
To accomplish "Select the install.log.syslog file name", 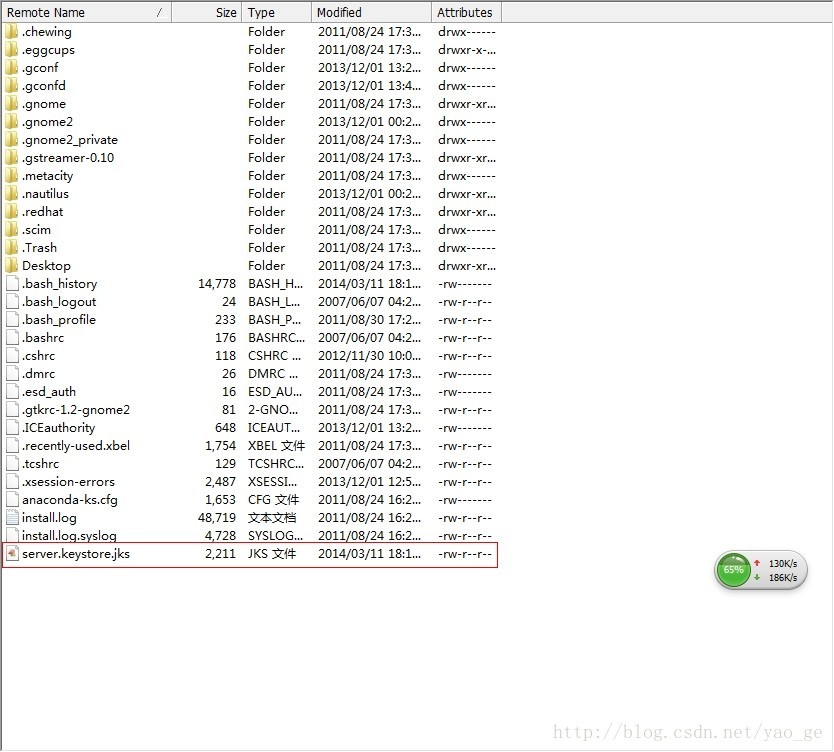I will pyautogui.click(x=69, y=536).
